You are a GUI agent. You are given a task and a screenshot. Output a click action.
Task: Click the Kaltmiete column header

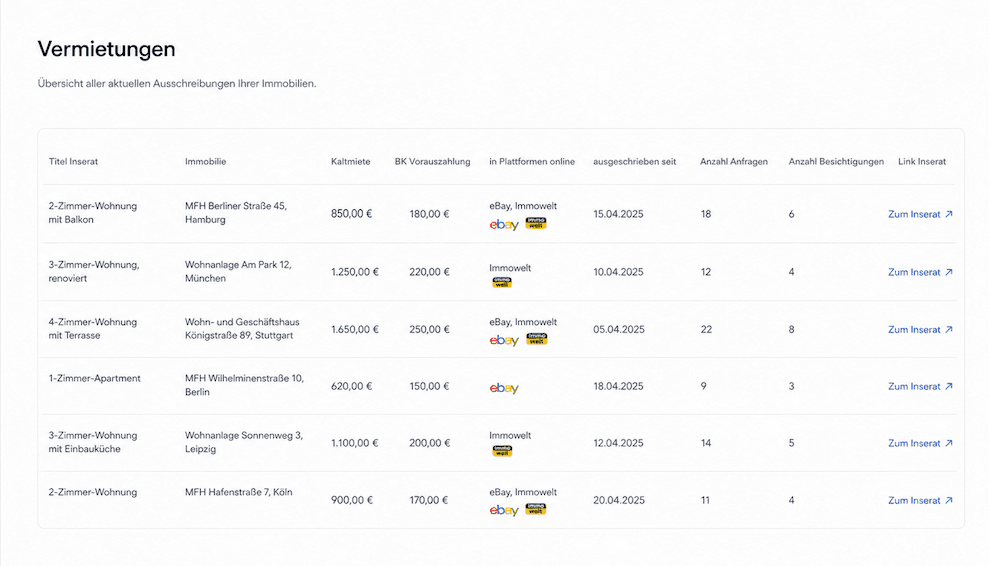(351, 162)
